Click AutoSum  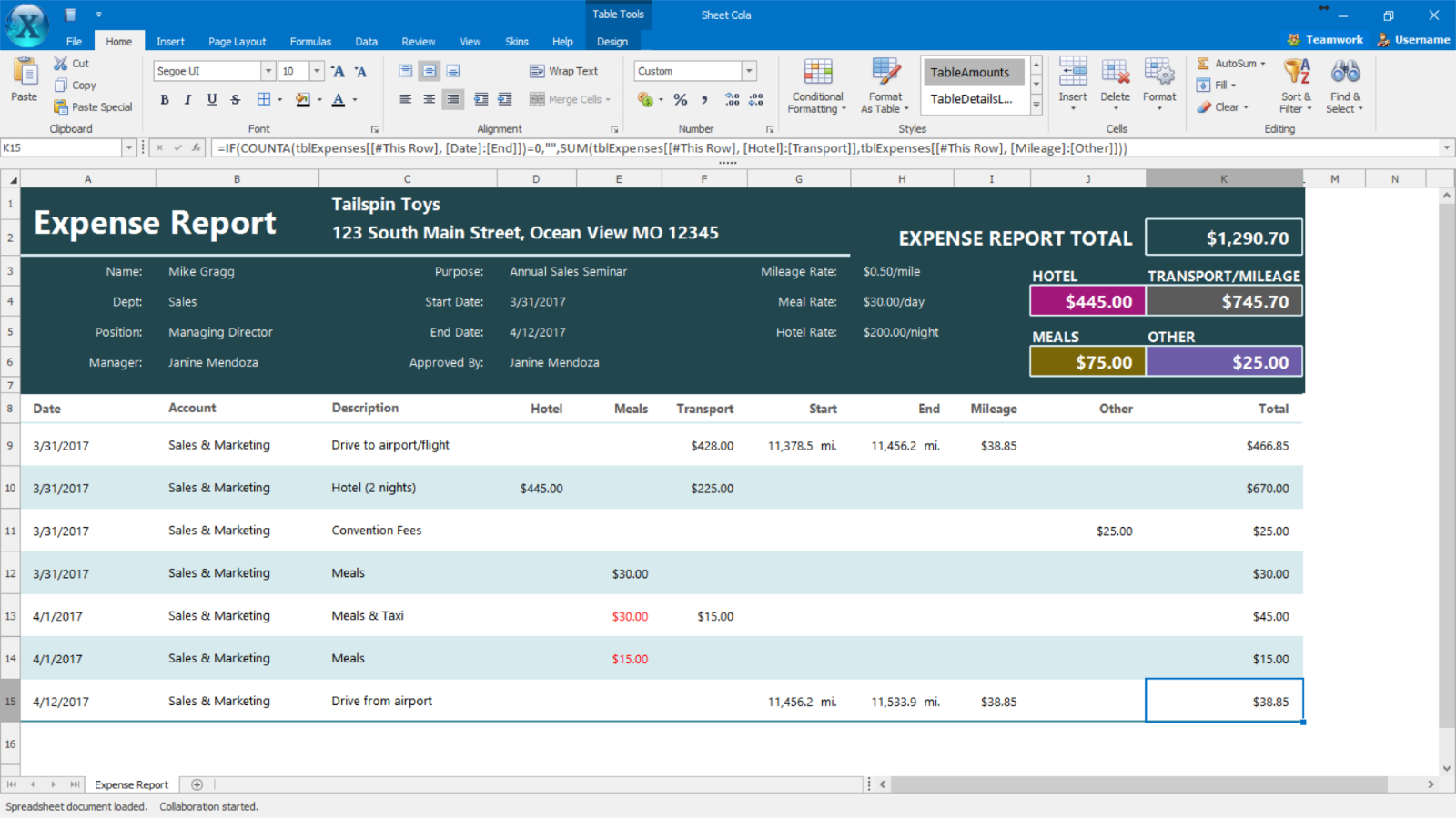pos(1230,63)
